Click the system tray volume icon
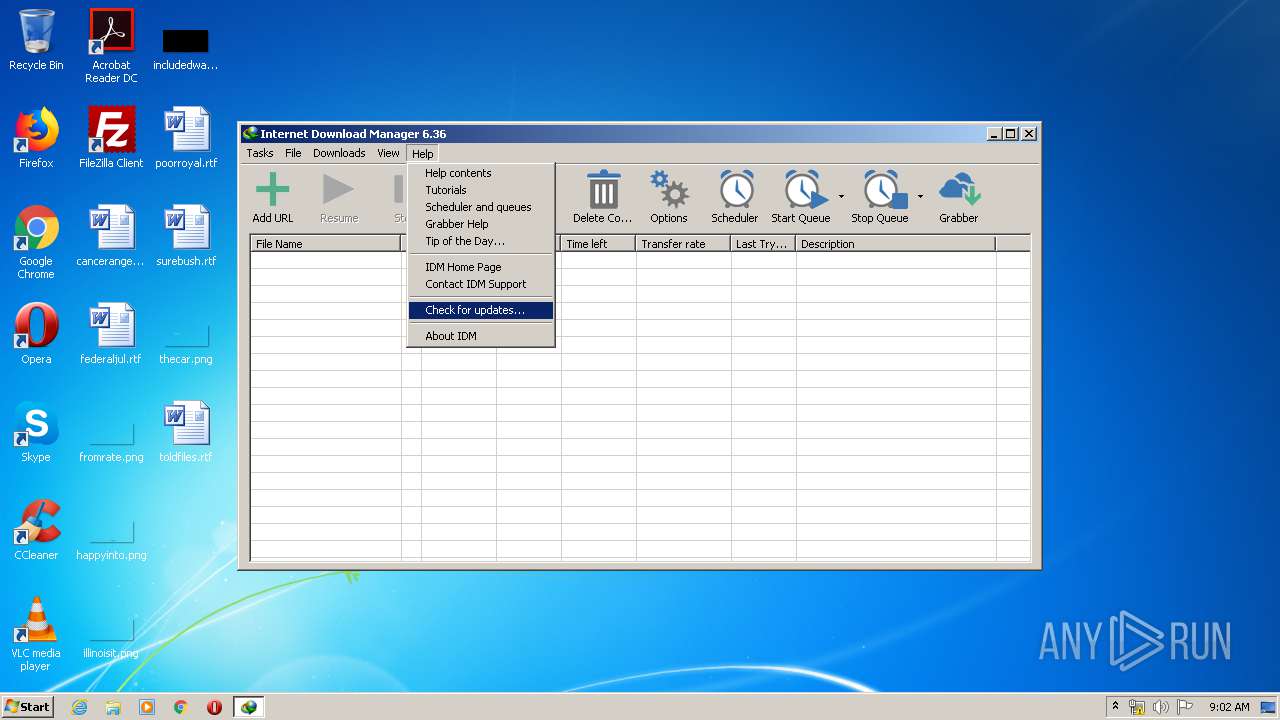Viewport: 1280px width, 720px height. (1162, 707)
